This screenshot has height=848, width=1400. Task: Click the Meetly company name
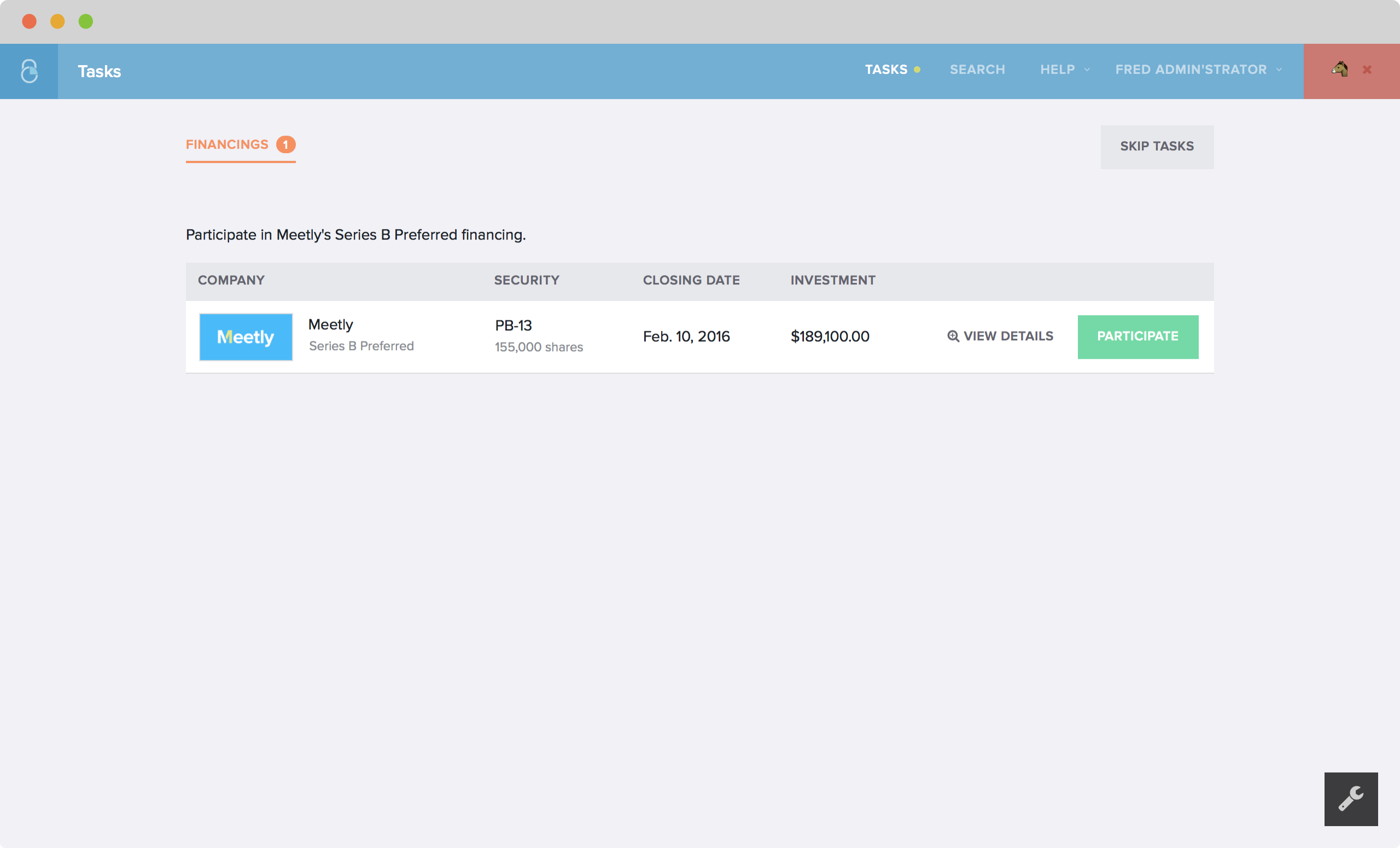(x=331, y=324)
